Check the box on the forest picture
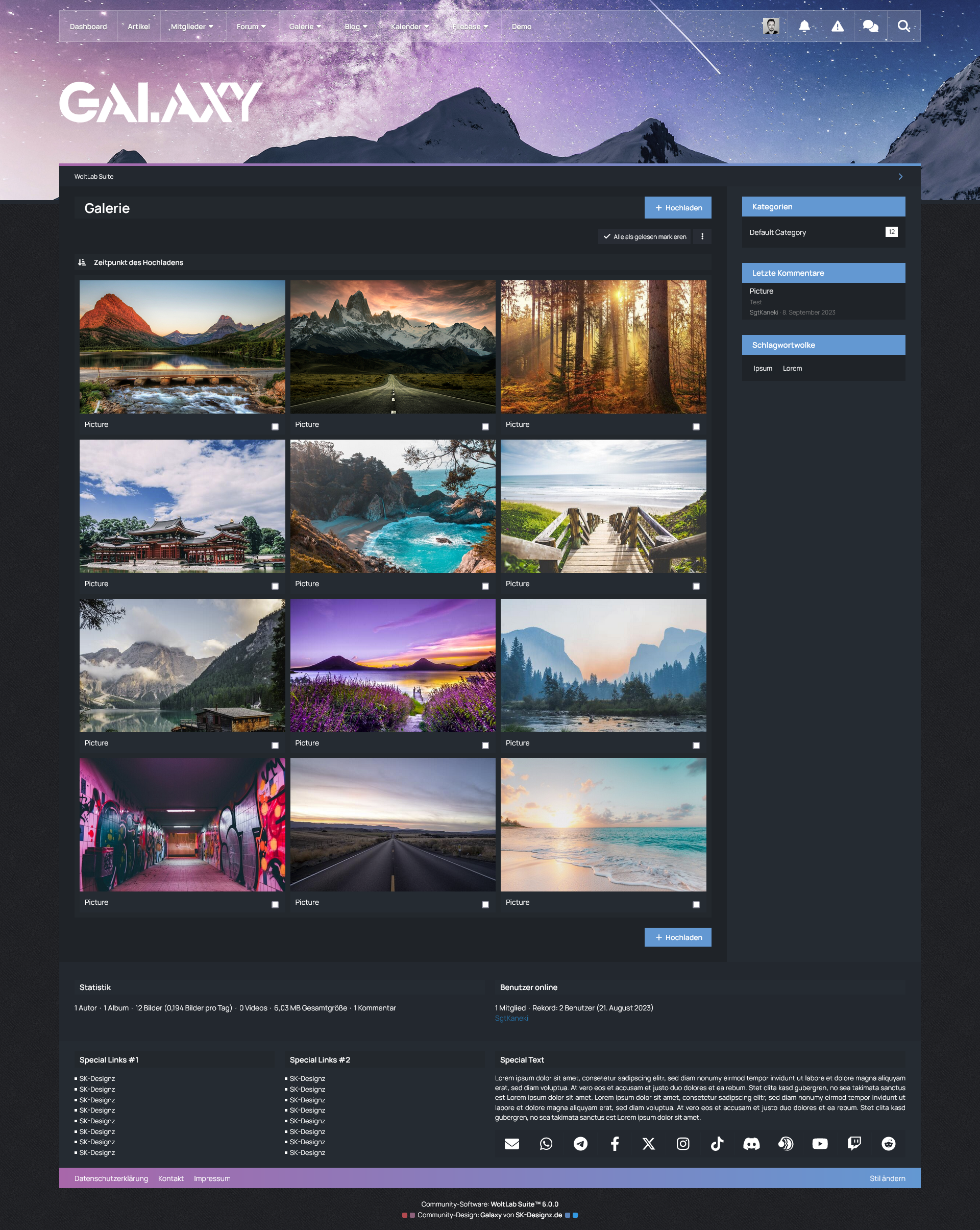Image resolution: width=980 pixels, height=1230 pixels. [x=696, y=427]
